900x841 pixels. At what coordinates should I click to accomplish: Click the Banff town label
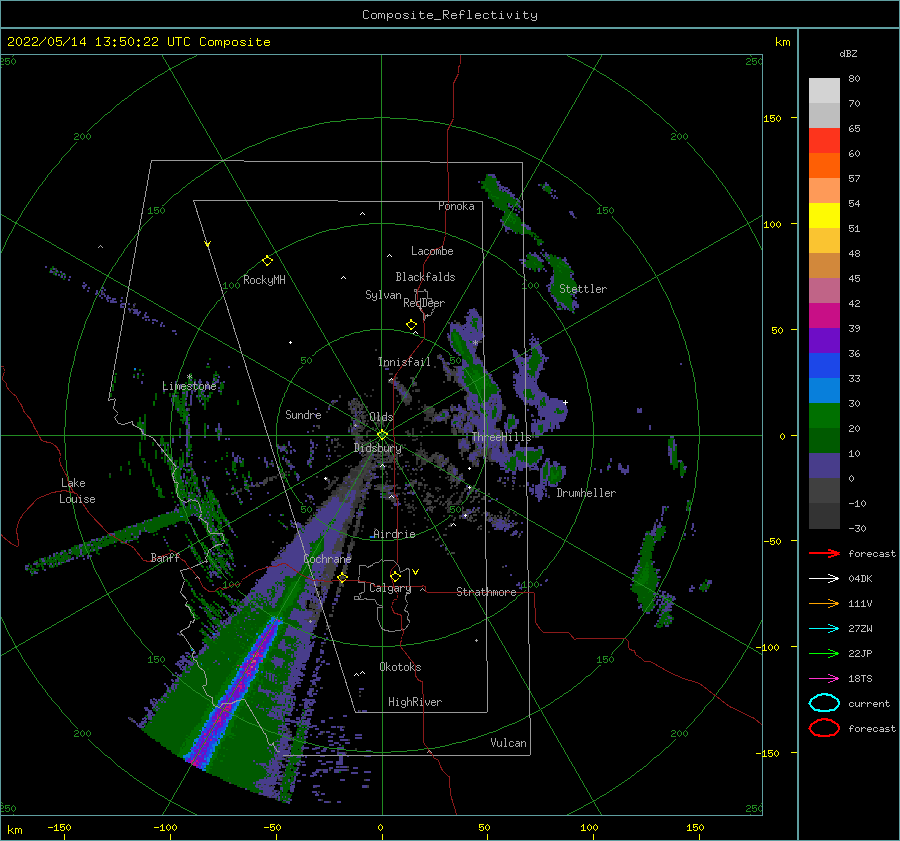(165, 557)
